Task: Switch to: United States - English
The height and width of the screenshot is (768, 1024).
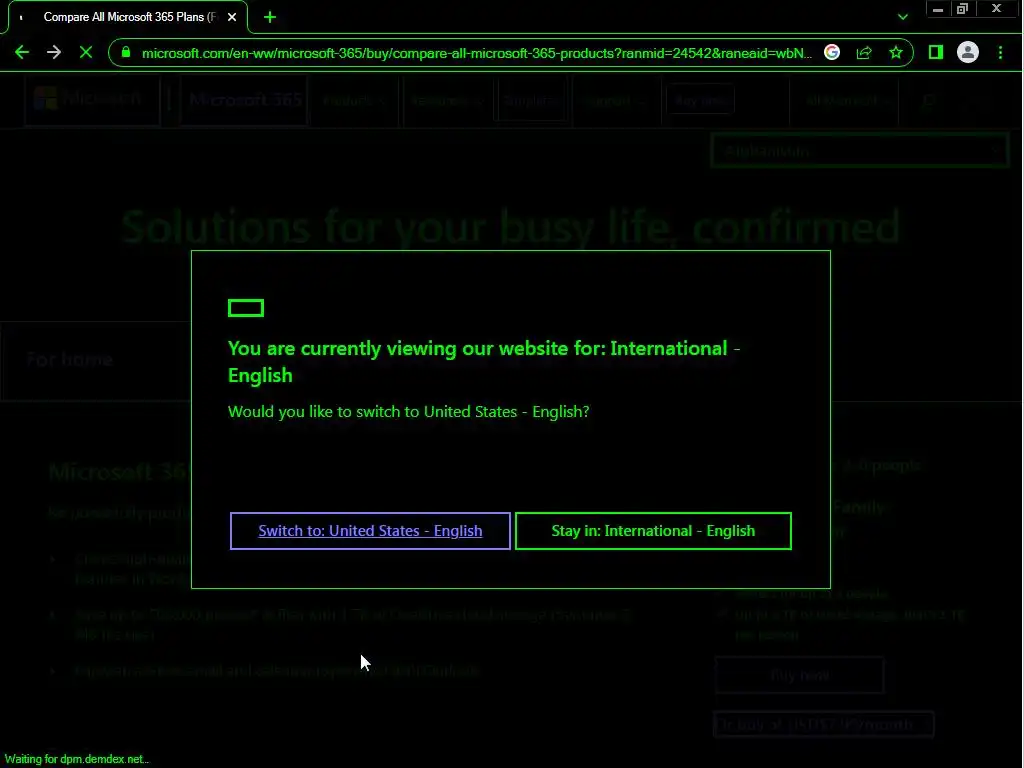Action: (370, 531)
